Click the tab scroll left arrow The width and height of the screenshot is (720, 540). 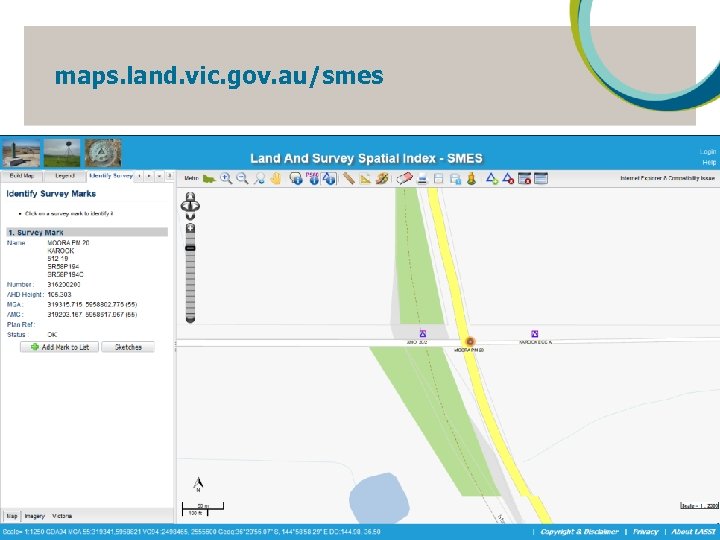coord(140,176)
